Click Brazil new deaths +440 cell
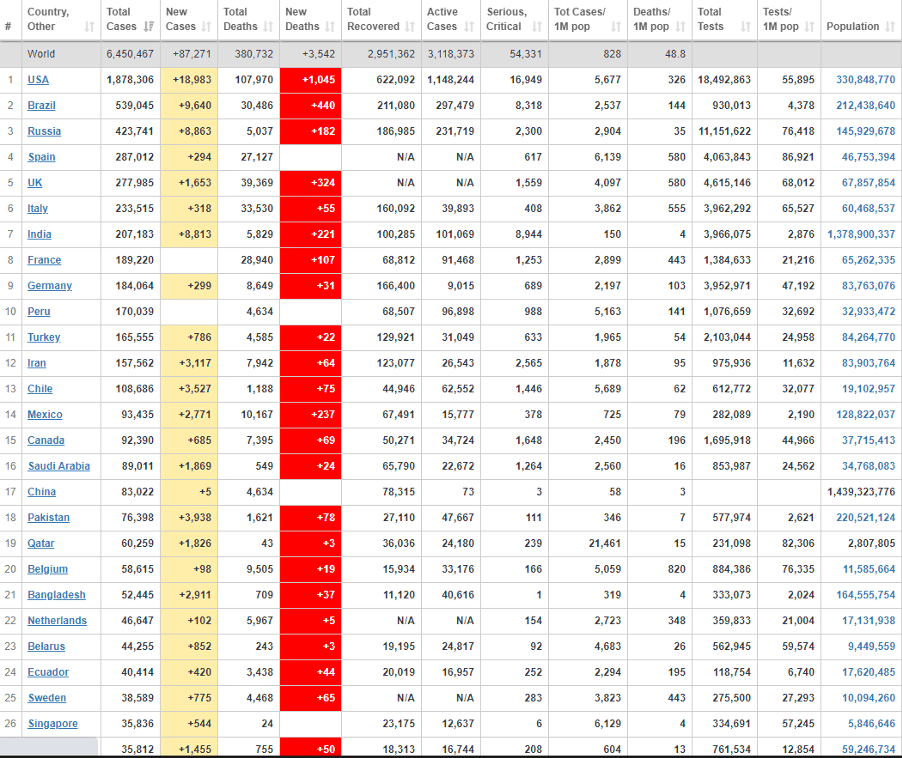The width and height of the screenshot is (902, 758). pyautogui.click(x=311, y=106)
